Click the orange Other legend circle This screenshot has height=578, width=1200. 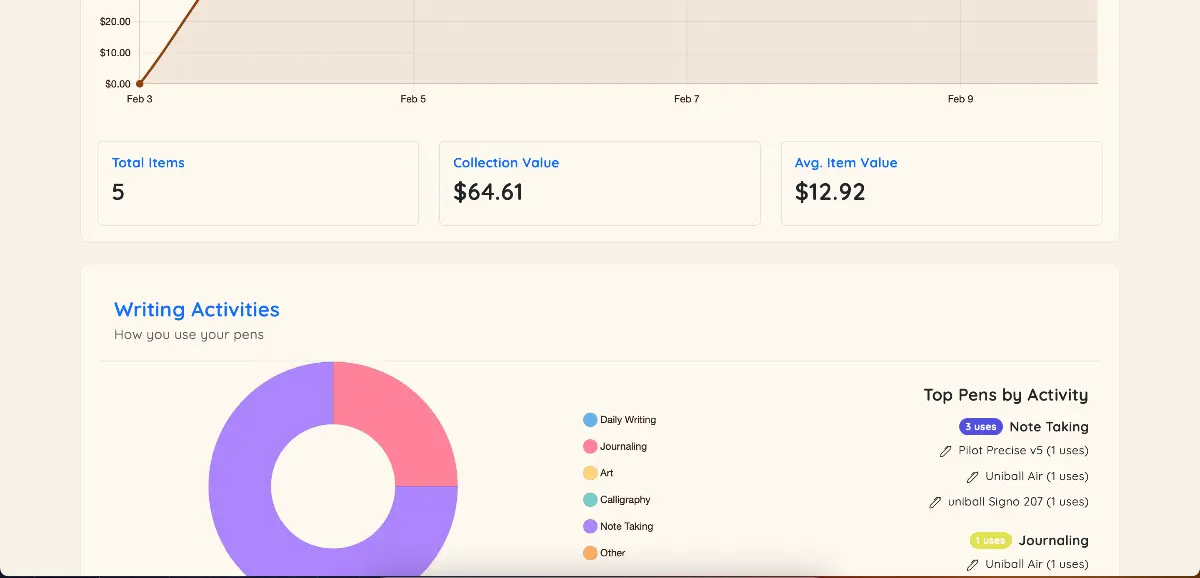(x=590, y=553)
